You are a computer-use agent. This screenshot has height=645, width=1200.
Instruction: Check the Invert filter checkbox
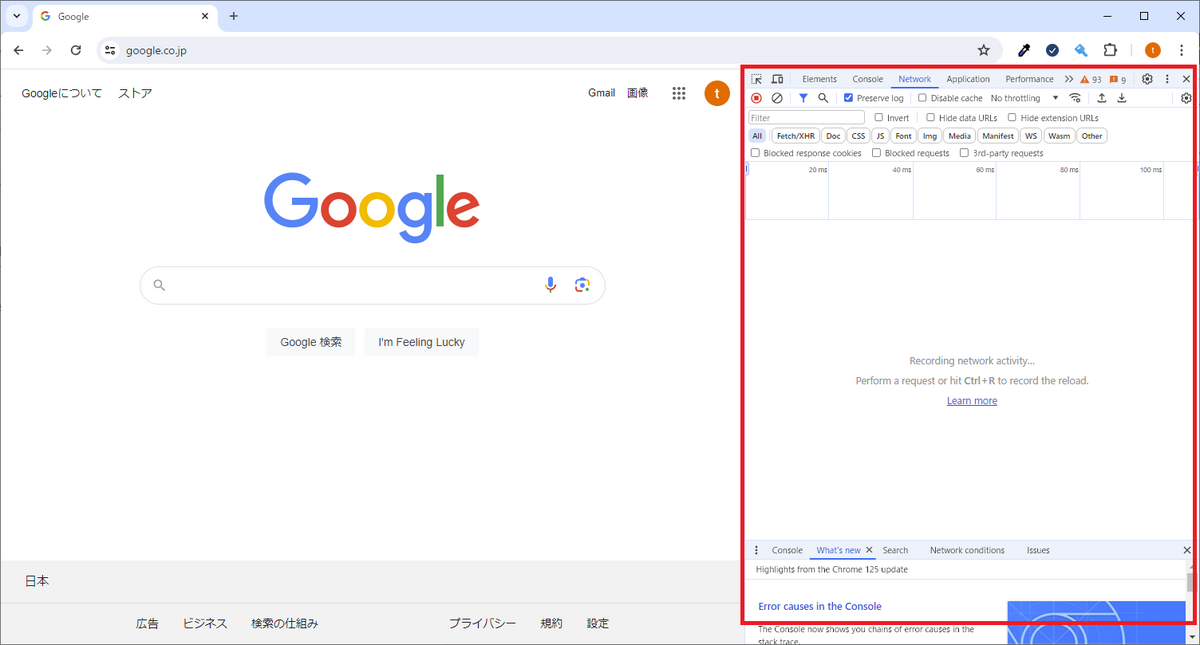879,118
